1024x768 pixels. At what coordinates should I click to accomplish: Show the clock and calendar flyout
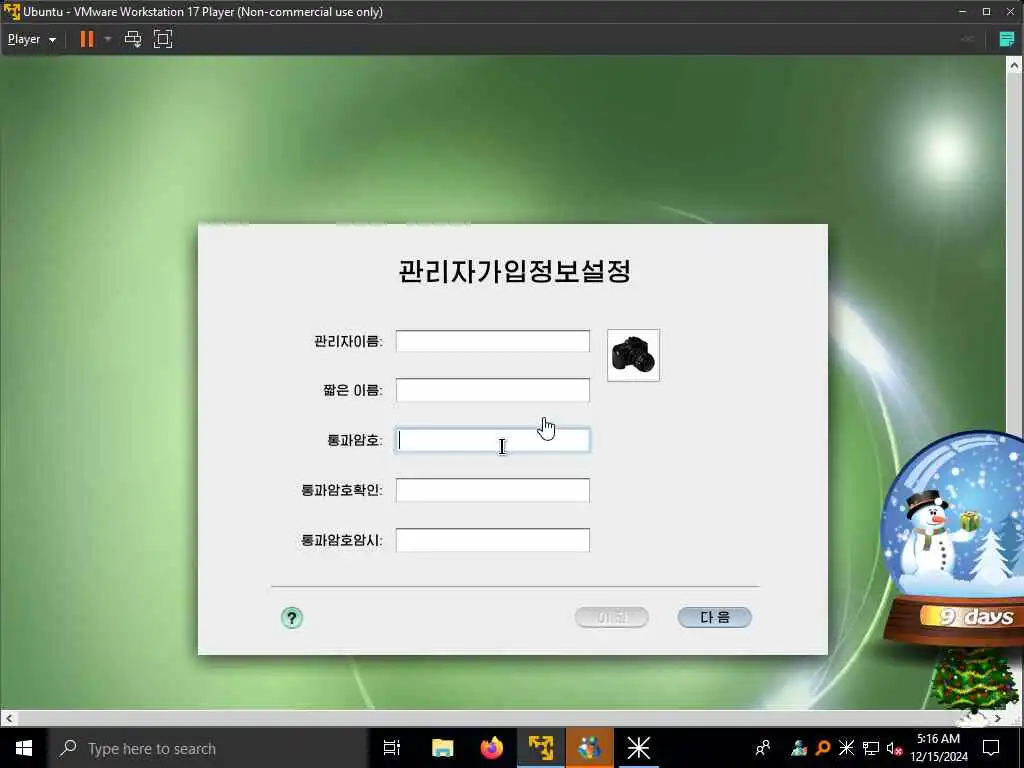pos(938,748)
